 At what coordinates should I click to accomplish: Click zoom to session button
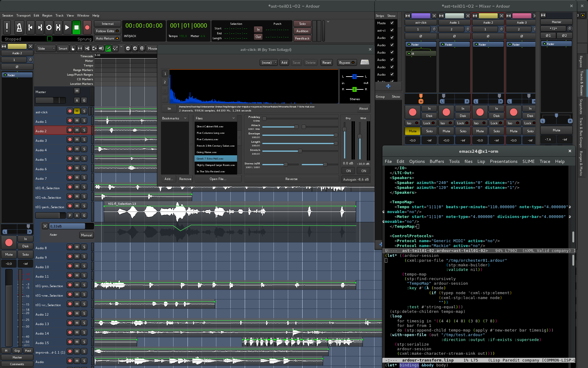(142, 48)
